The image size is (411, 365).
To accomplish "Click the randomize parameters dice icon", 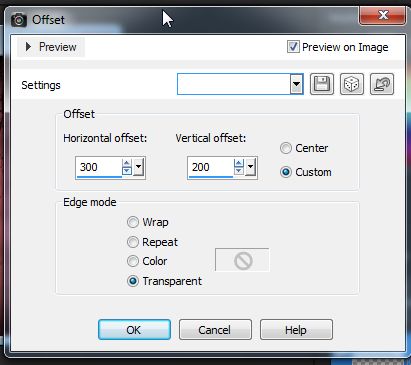I will coord(352,84).
